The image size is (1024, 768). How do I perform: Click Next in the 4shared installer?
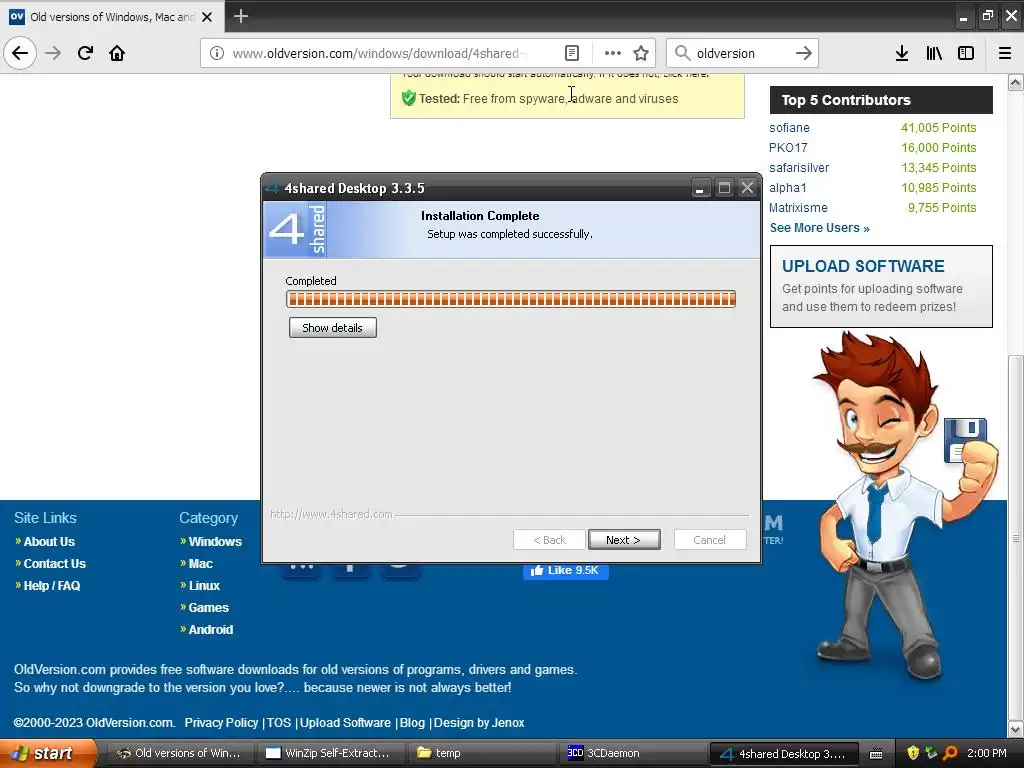click(x=624, y=540)
